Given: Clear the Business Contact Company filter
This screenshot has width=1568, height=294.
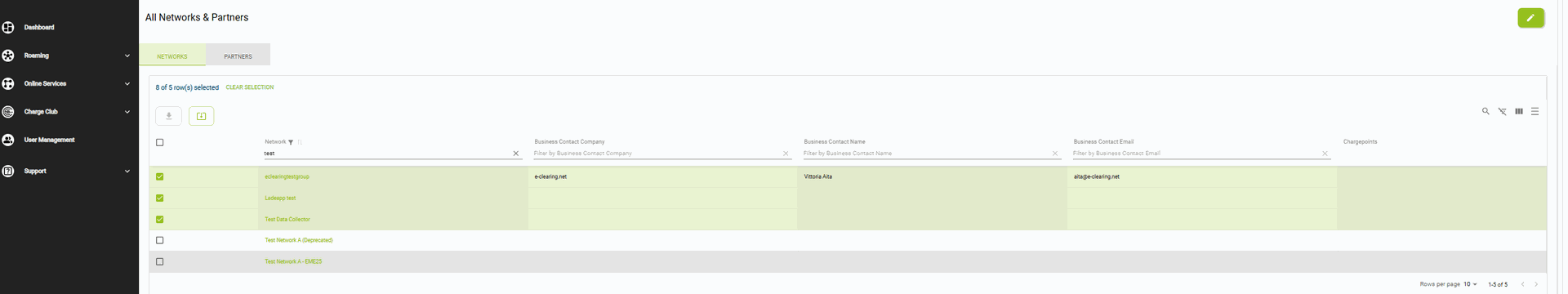Looking at the screenshot, I should 786,154.
